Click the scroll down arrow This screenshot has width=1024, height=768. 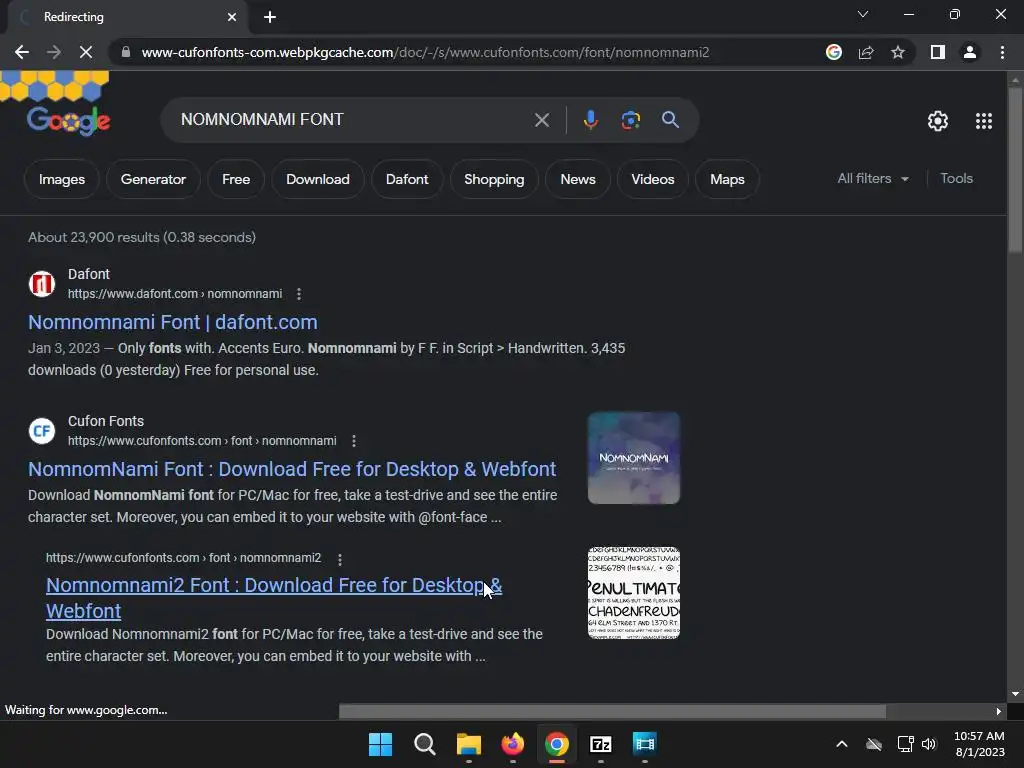click(x=1015, y=694)
